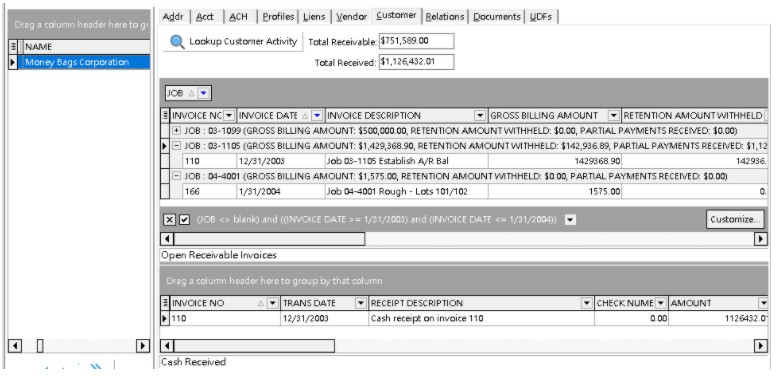Open the recent filter list dropdown arrow
This screenshot has width=778, height=376.
[x=571, y=220]
